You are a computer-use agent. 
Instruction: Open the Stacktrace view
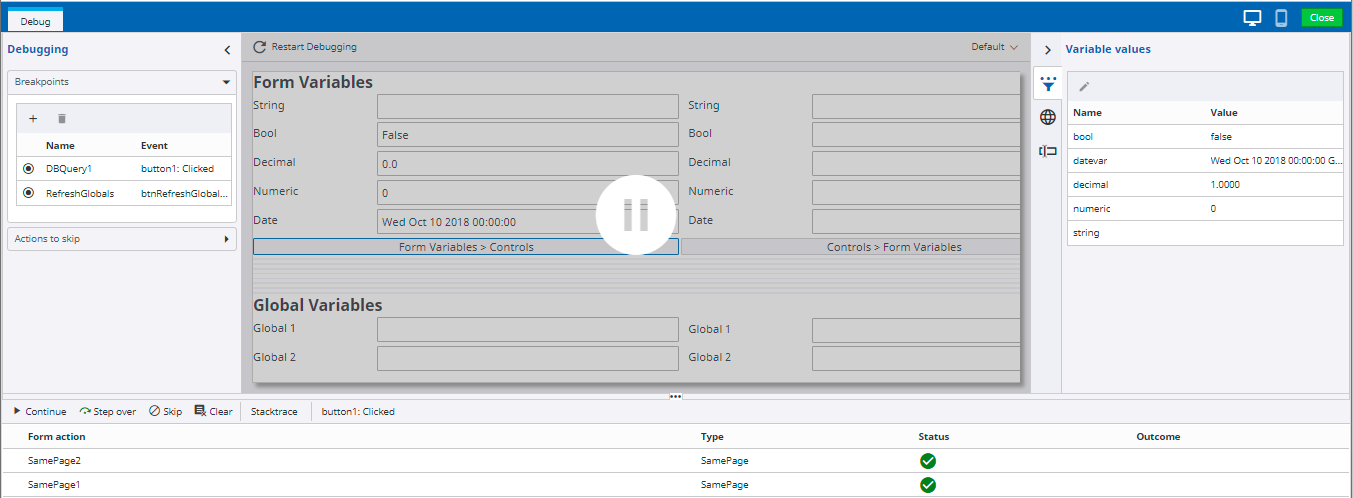(274, 411)
